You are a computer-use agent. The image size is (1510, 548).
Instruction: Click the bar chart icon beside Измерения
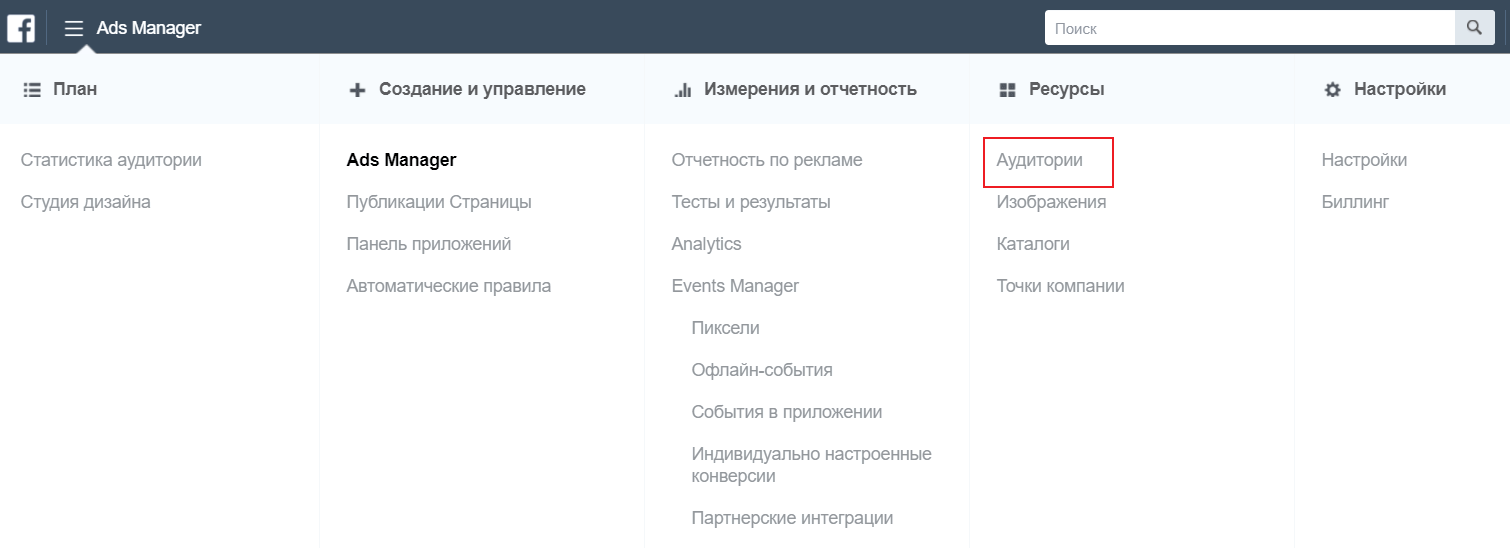pyautogui.click(x=683, y=90)
